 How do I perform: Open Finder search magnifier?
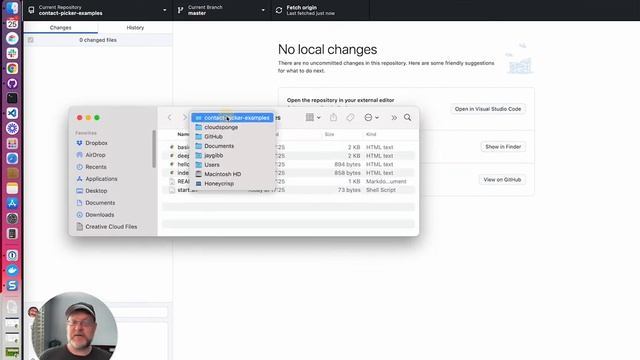click(407, 118)
